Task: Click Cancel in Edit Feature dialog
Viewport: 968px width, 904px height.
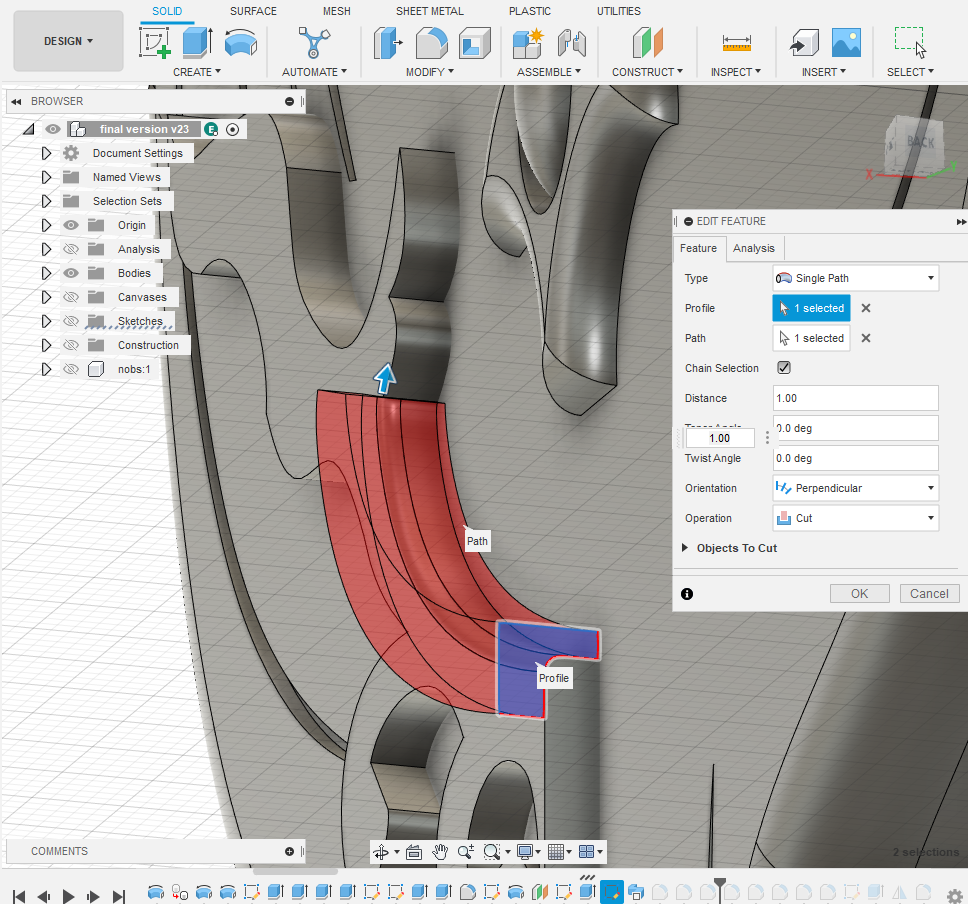Action: (x=929, y=593)
